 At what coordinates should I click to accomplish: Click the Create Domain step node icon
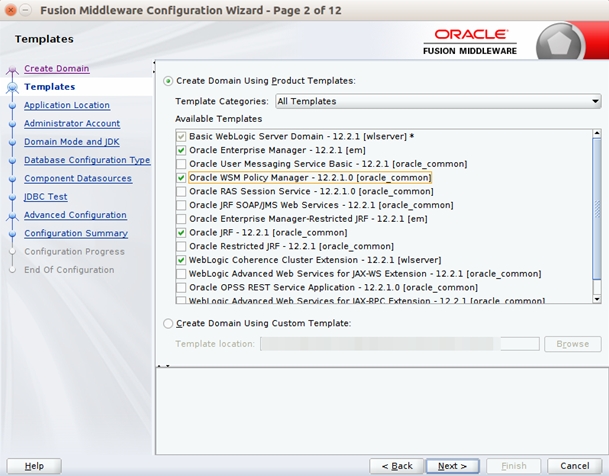click(12, 70)
